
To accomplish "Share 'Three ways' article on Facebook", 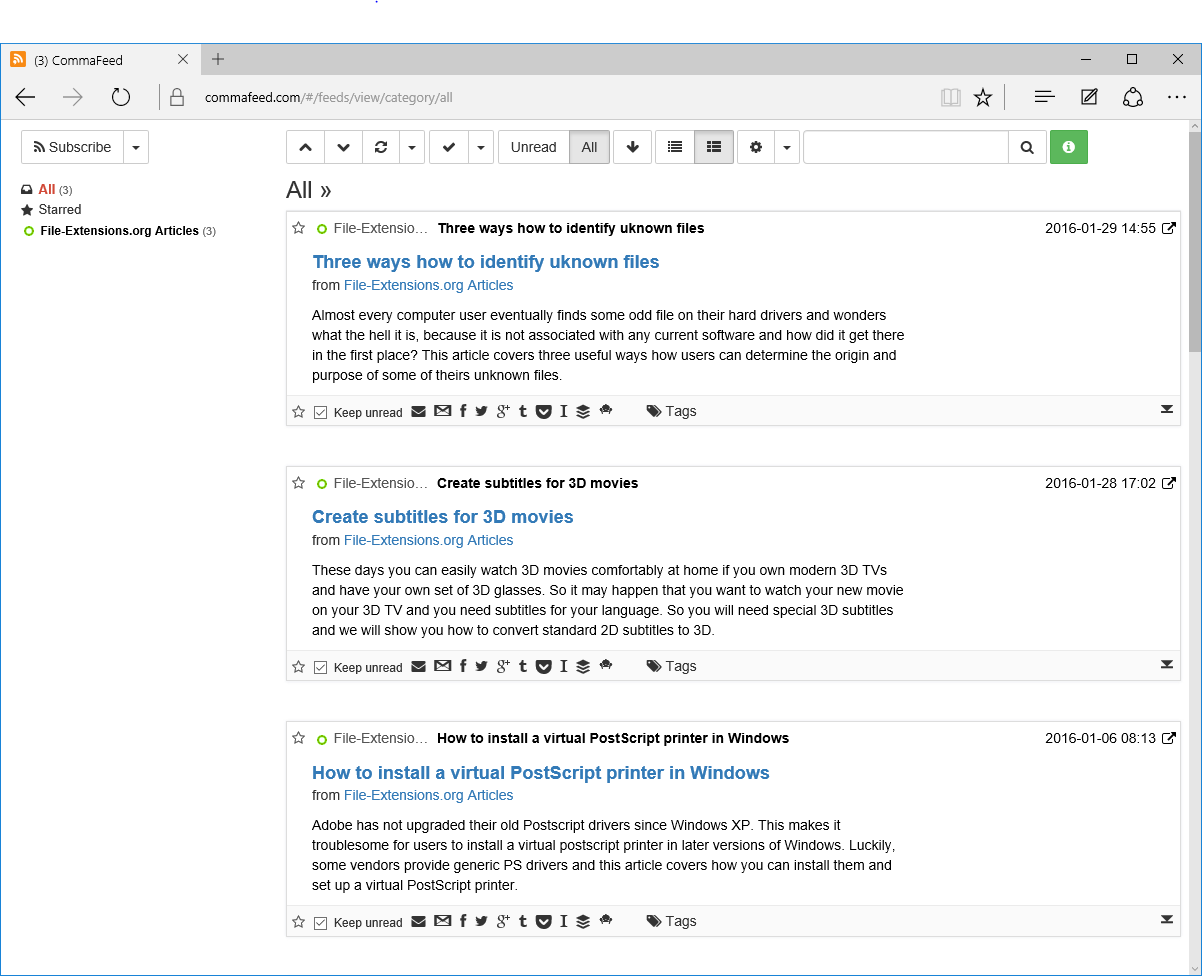I will (x=463, y=411).
